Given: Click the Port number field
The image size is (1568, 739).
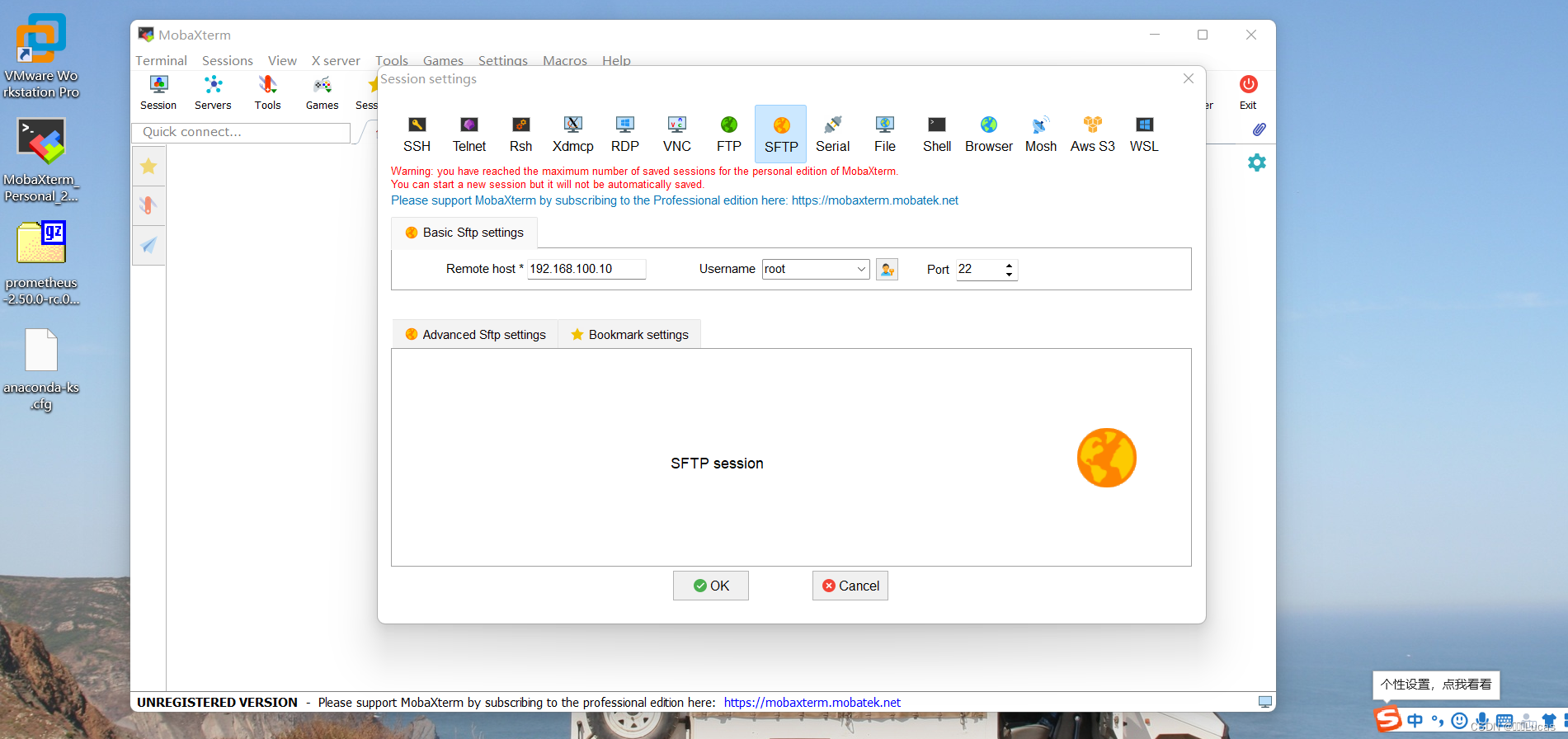Looking at the screenshot, I should click(979, 269).
